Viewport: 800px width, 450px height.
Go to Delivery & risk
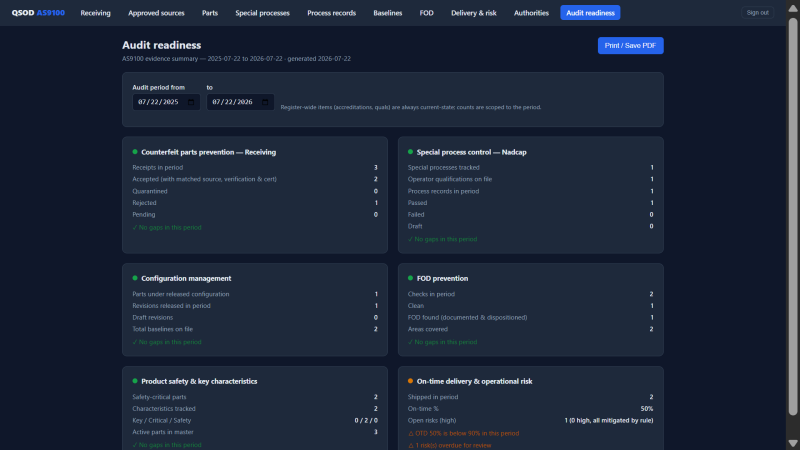(473, 13)
